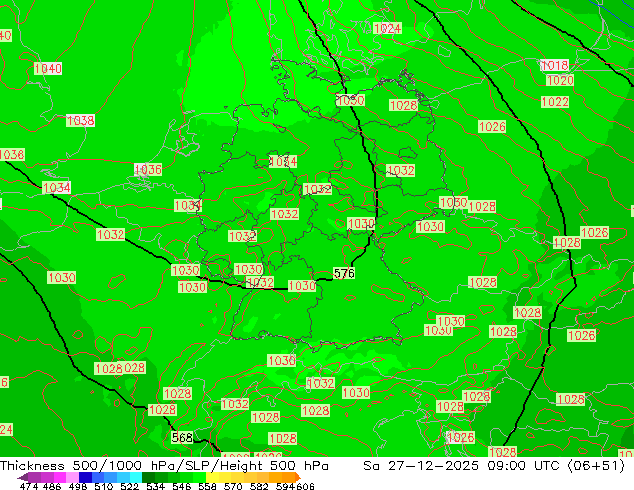
Task: Click the legend value 606
Action: (x=304, y=486)
